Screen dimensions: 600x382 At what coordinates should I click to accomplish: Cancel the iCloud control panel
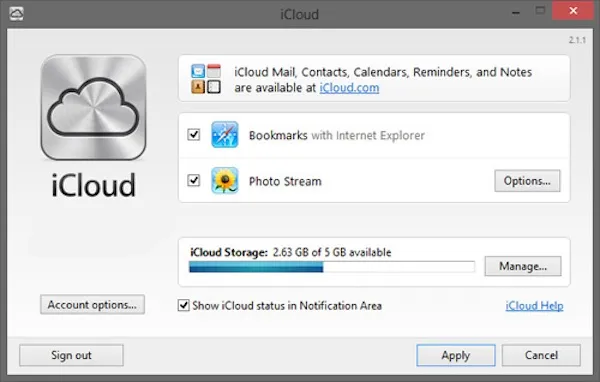tap(541, 355)
